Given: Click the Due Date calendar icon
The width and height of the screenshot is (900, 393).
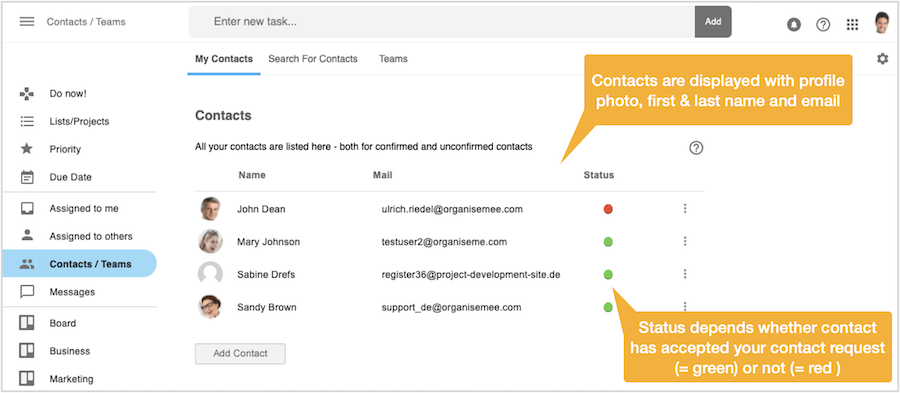Looking at the screenshot, I should click(x=27, y=177).
